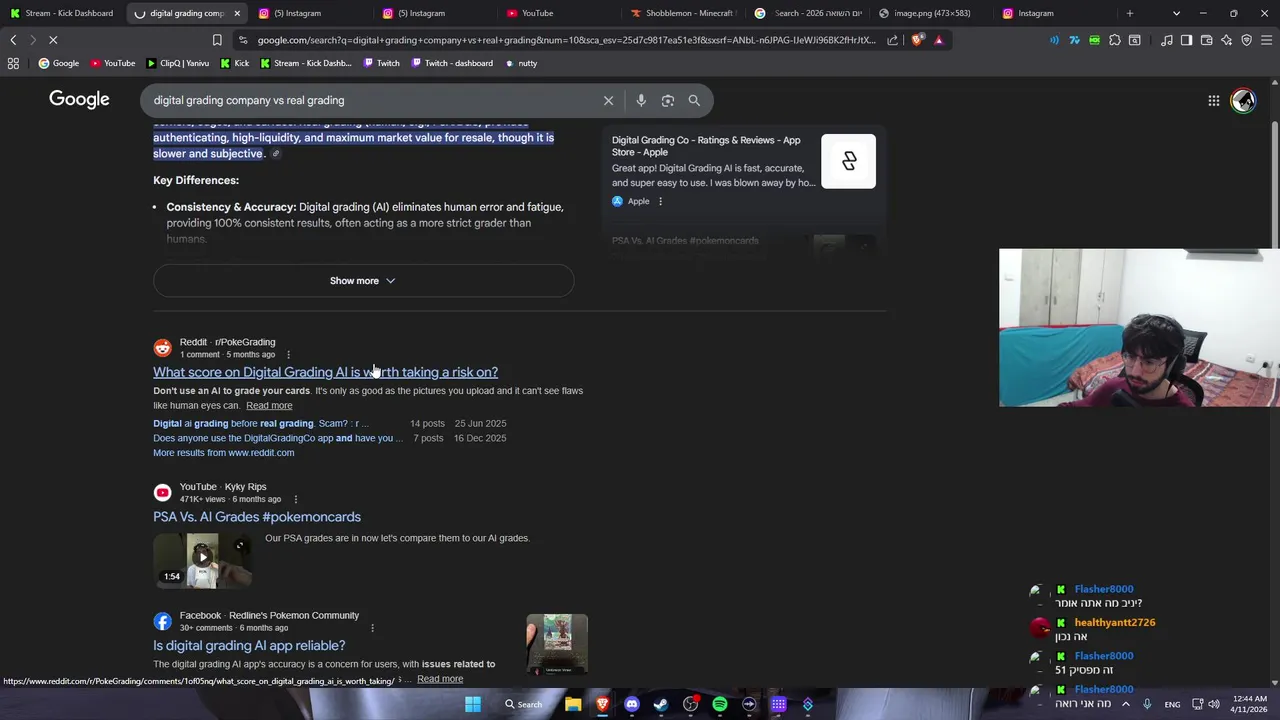Open Brave VPN shield icon
This screenshot has height=720, width=1280.
(x=1246, y=40)
